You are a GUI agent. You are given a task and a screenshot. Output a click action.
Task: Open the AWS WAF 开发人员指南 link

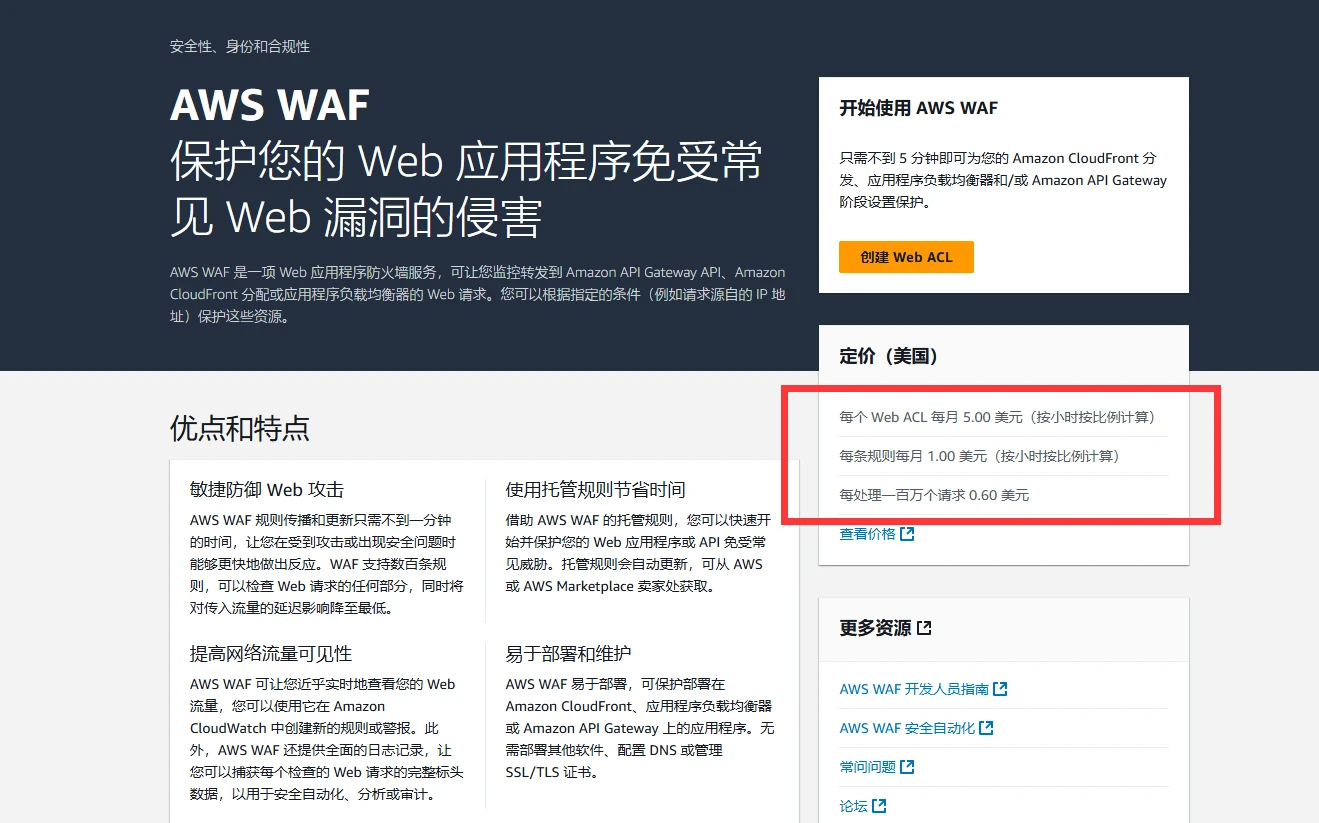[x=923, y=689]
